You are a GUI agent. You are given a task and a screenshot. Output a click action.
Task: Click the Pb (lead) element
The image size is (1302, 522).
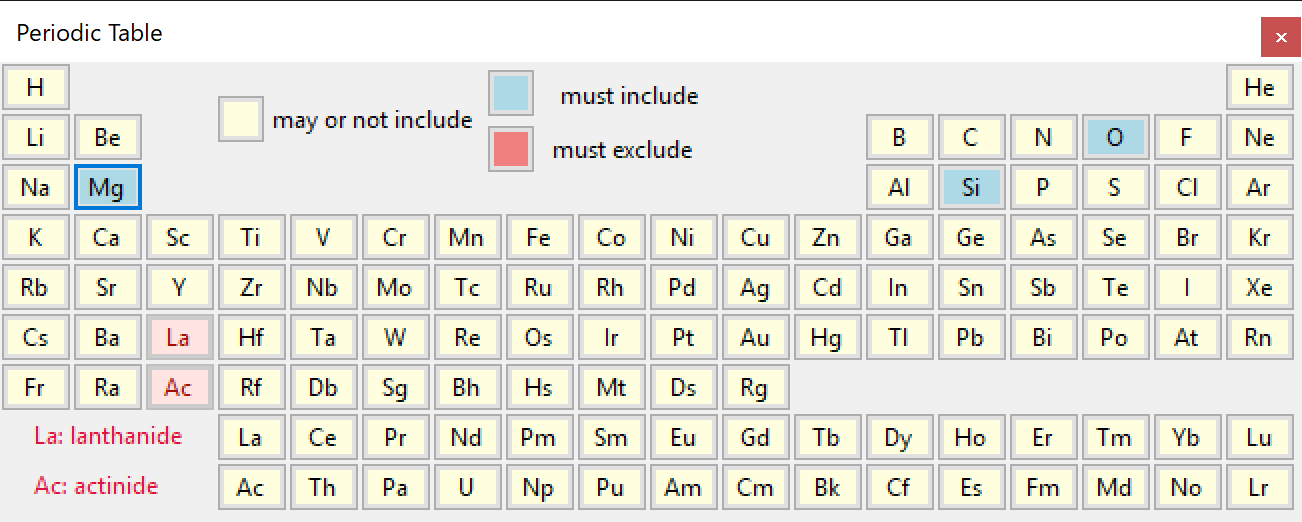[x=971, y=337]
